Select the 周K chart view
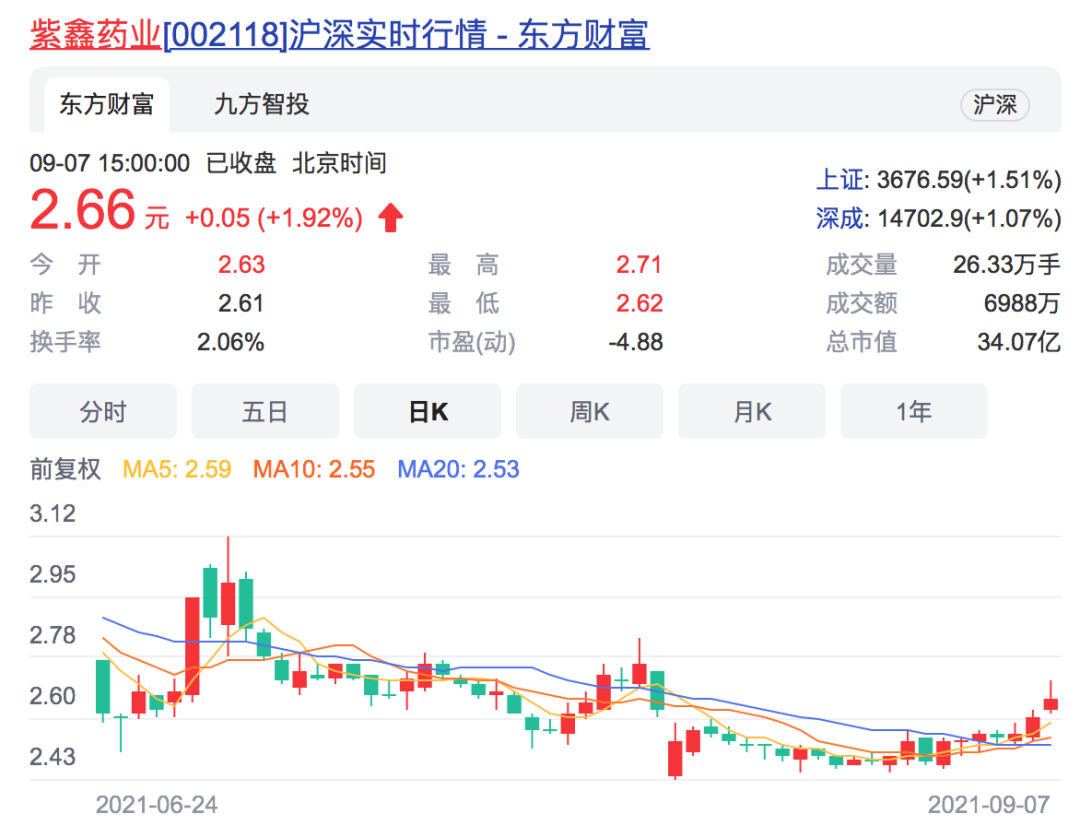The height and width of the screenshot is (826, 1080). pyautogui.click(x=589, y=411)
